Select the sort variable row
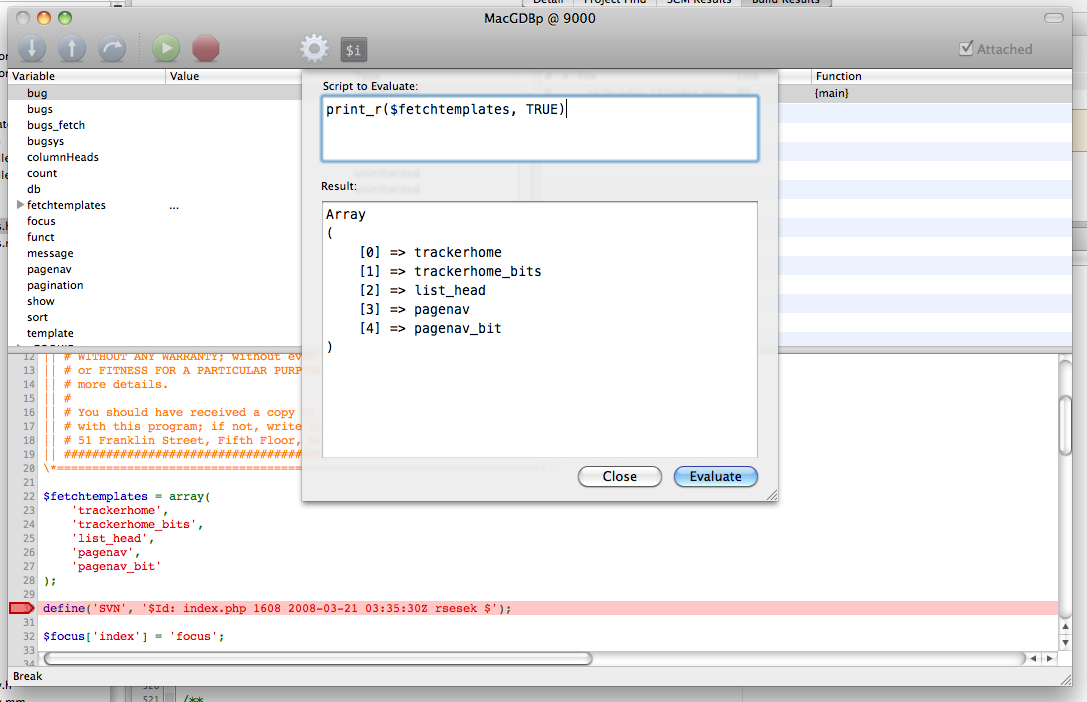The image size is (1087, 702). 155,317
